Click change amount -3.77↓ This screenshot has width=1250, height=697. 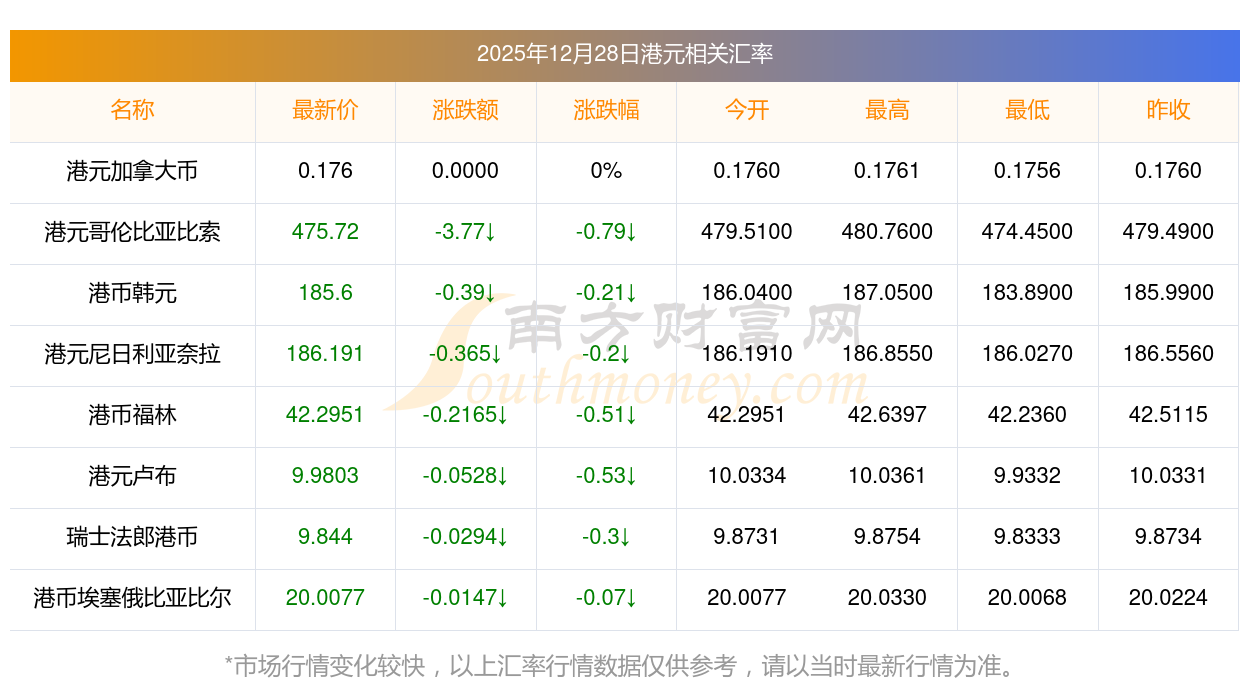(x=466, y=232)
